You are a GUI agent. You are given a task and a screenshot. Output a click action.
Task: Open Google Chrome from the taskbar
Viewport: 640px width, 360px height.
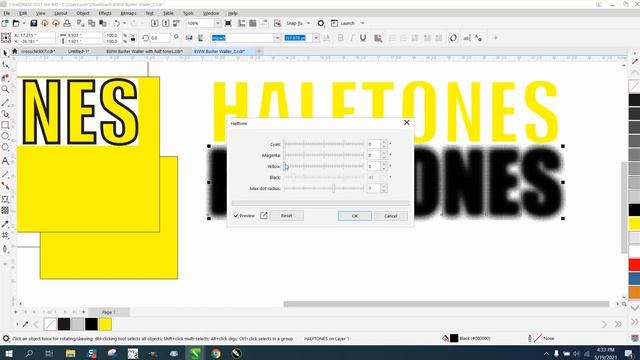point(216,353)
